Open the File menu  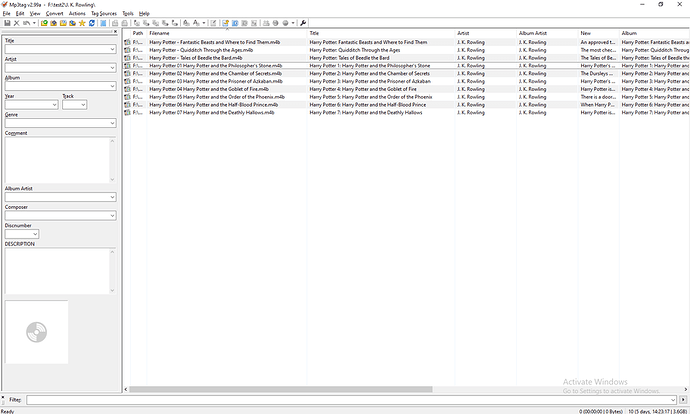point(7,14)
